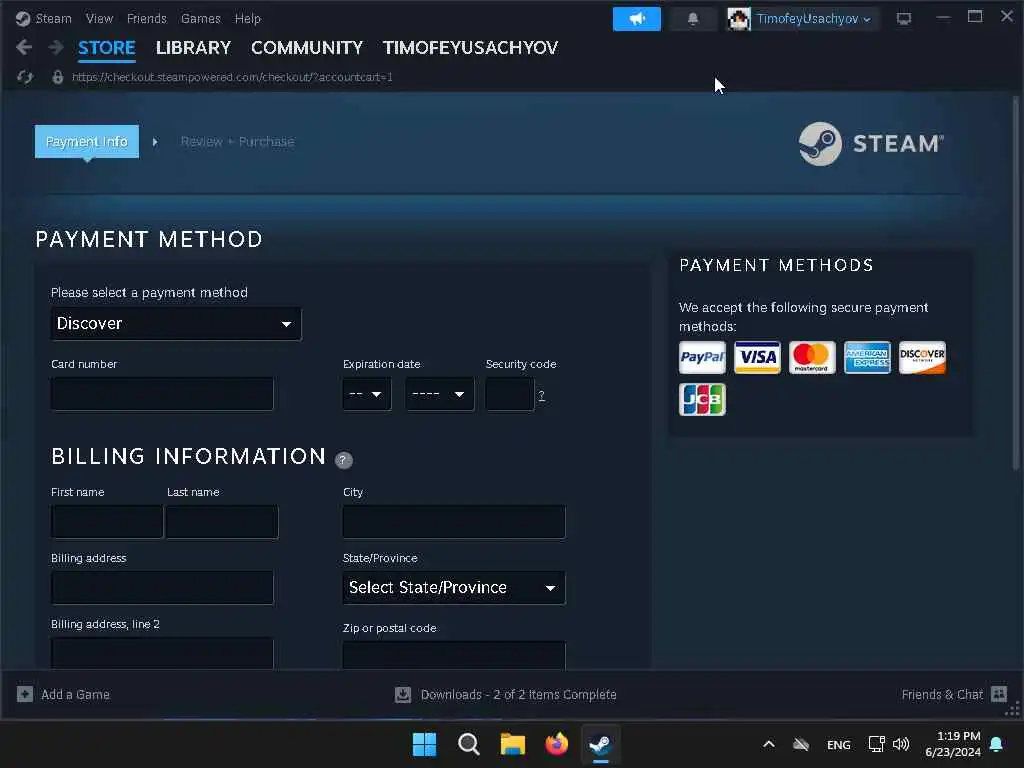Open the Help menu
This screenshot has width=1024, height=768.
pos(248,18)
